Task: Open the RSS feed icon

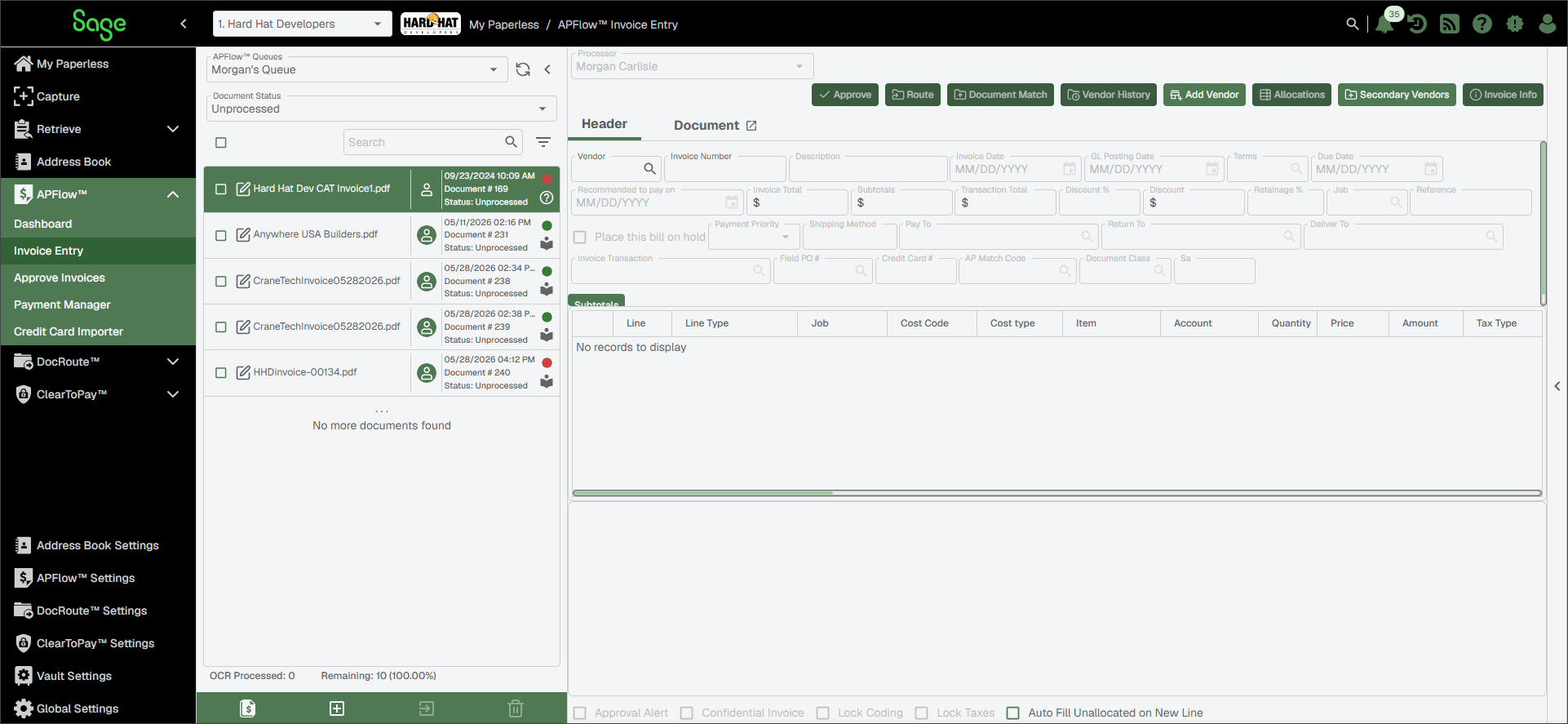Action: [x=1450, y=24]
